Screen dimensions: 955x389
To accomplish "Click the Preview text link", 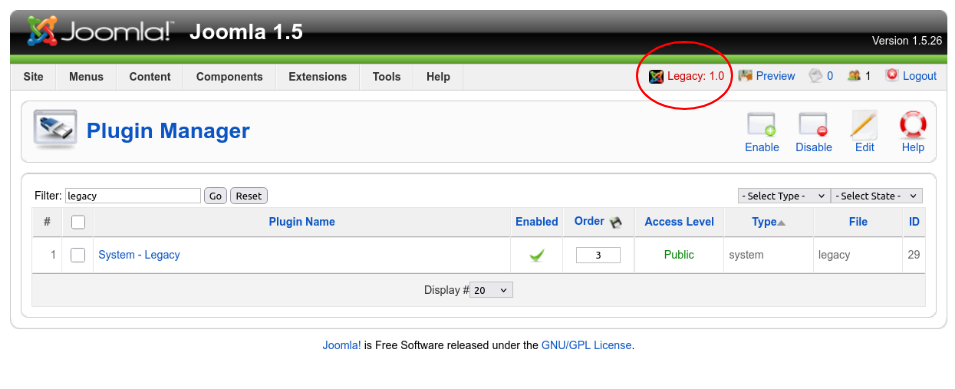I will 775,76.
